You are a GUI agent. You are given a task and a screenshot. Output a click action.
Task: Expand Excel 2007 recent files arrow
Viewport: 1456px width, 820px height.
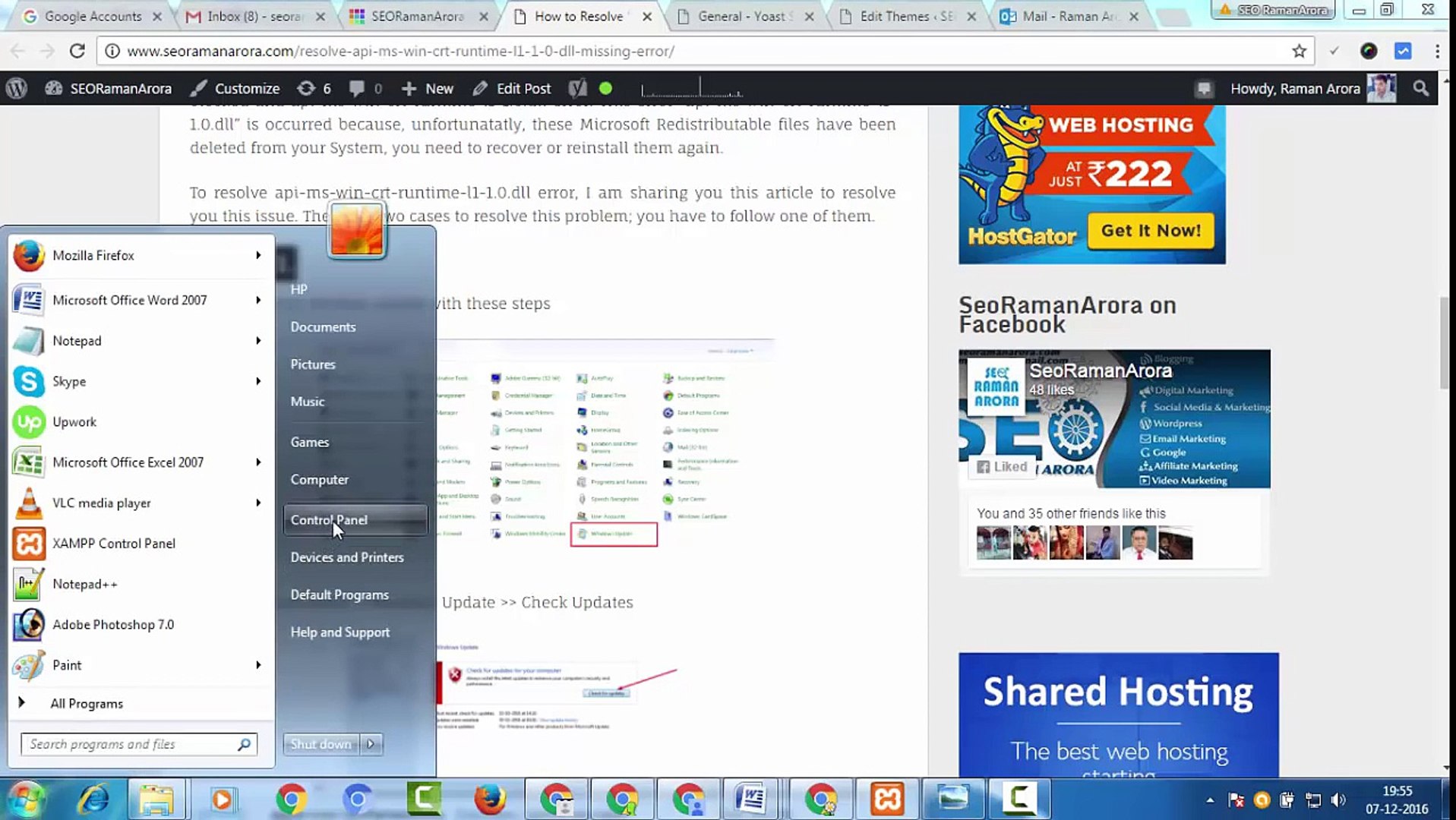258,462
